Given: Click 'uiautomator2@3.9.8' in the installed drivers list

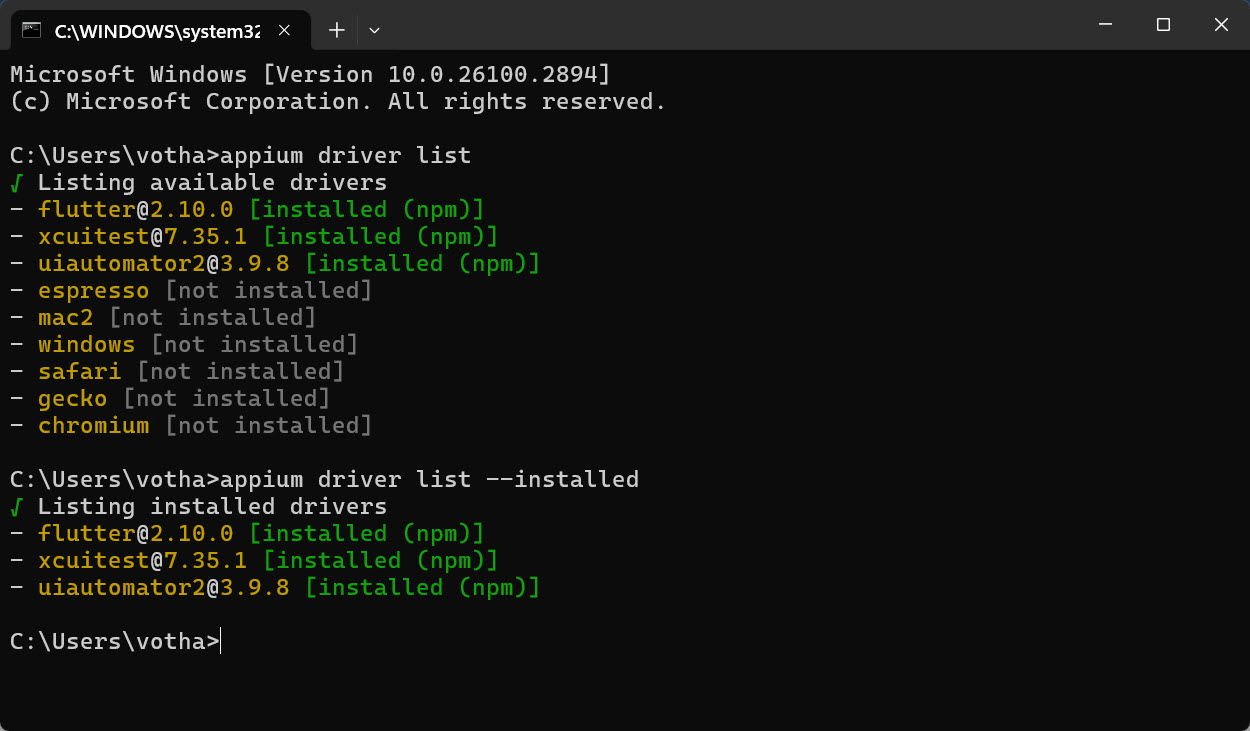Looking at the screenshot, I should [x=164, y=587].
